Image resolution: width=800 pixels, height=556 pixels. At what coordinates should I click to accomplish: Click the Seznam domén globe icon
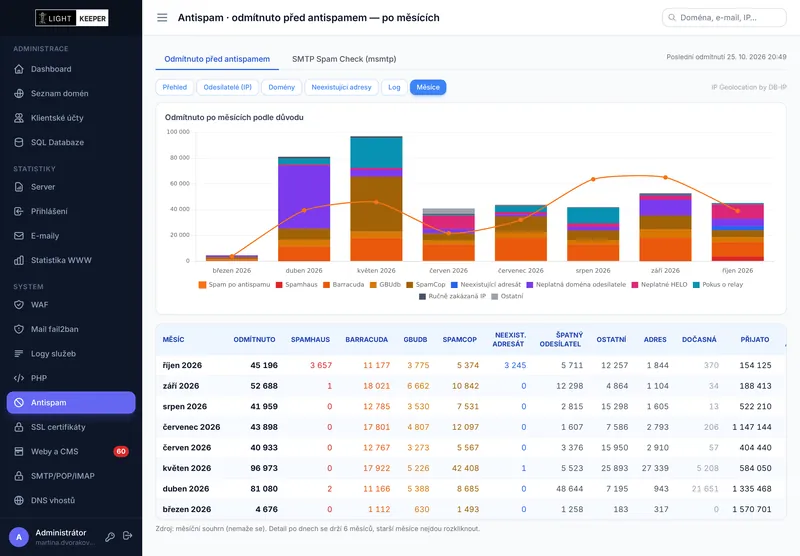19,93
